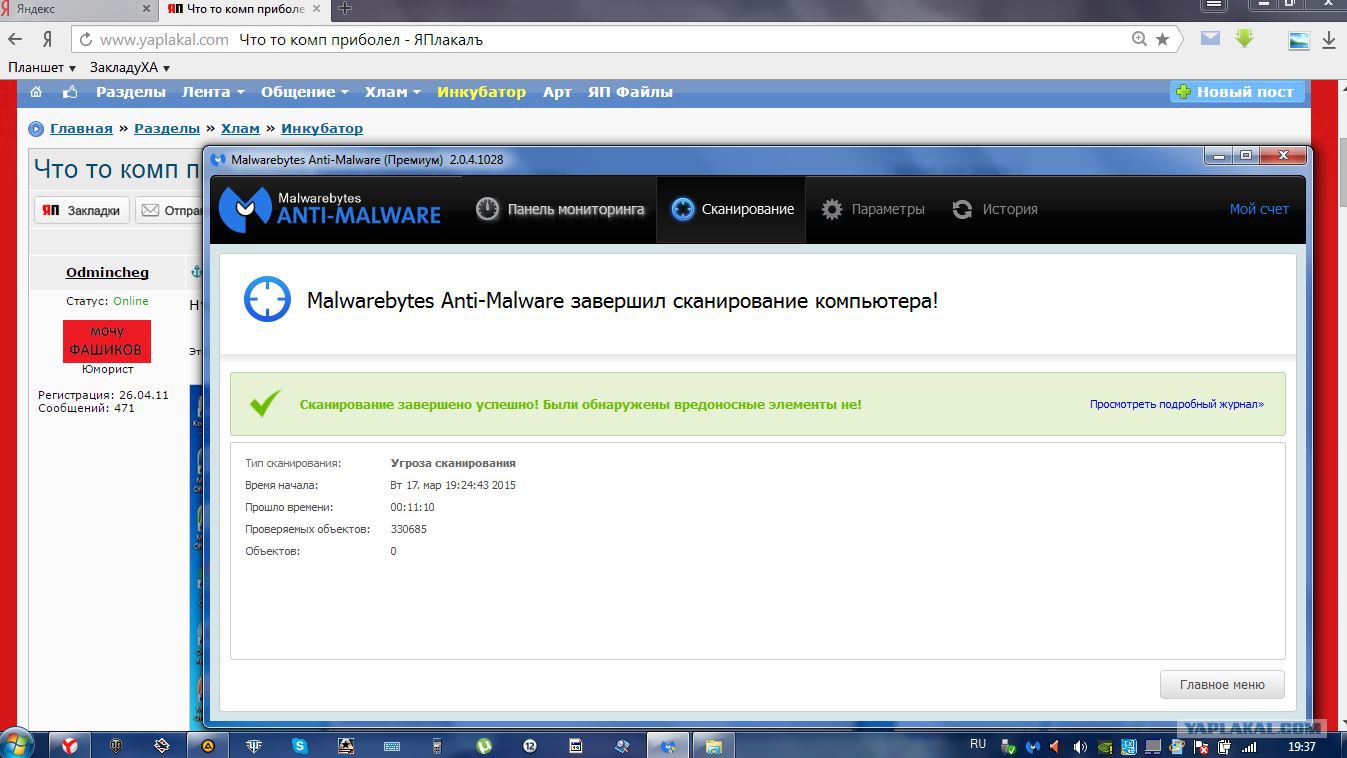The width and height of the screenshot is (1347, 758).
Task: Open История tab in Malwarebytes
Action: (x=994, y=209)
